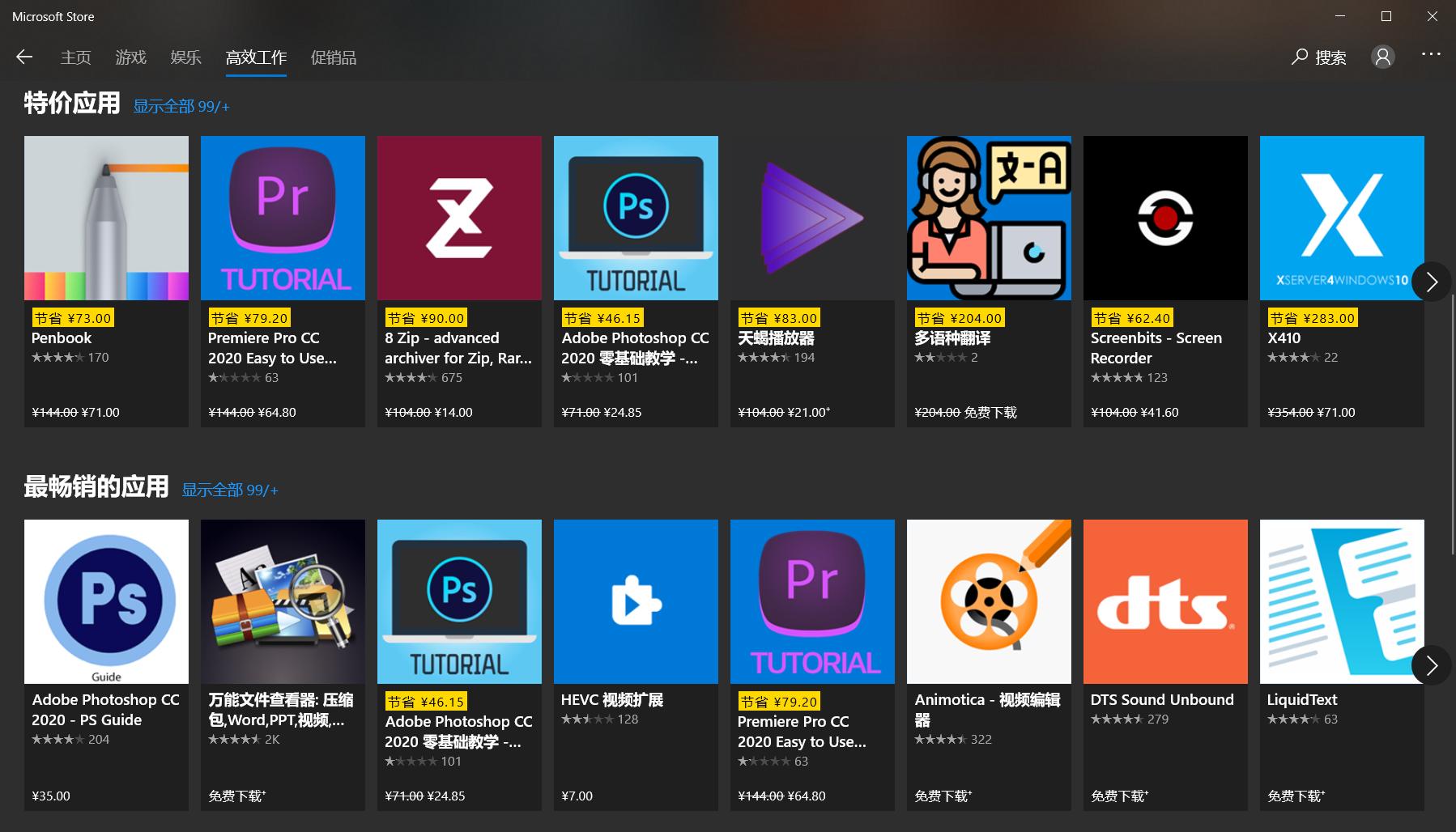Select the HEVC 视频扩展 tile
Screen dimensions: 1456x832
click(x=636, y=601)
